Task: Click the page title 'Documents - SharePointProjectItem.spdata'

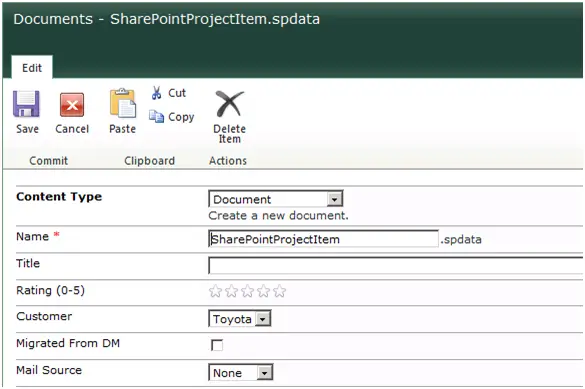Action: (x=166, y=19)
